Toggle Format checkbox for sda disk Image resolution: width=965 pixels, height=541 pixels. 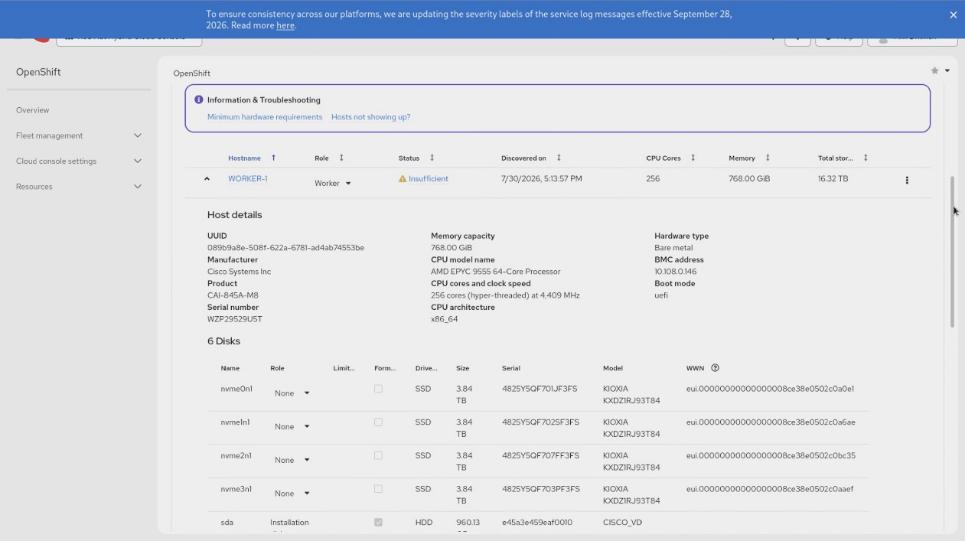coord(378,523)
